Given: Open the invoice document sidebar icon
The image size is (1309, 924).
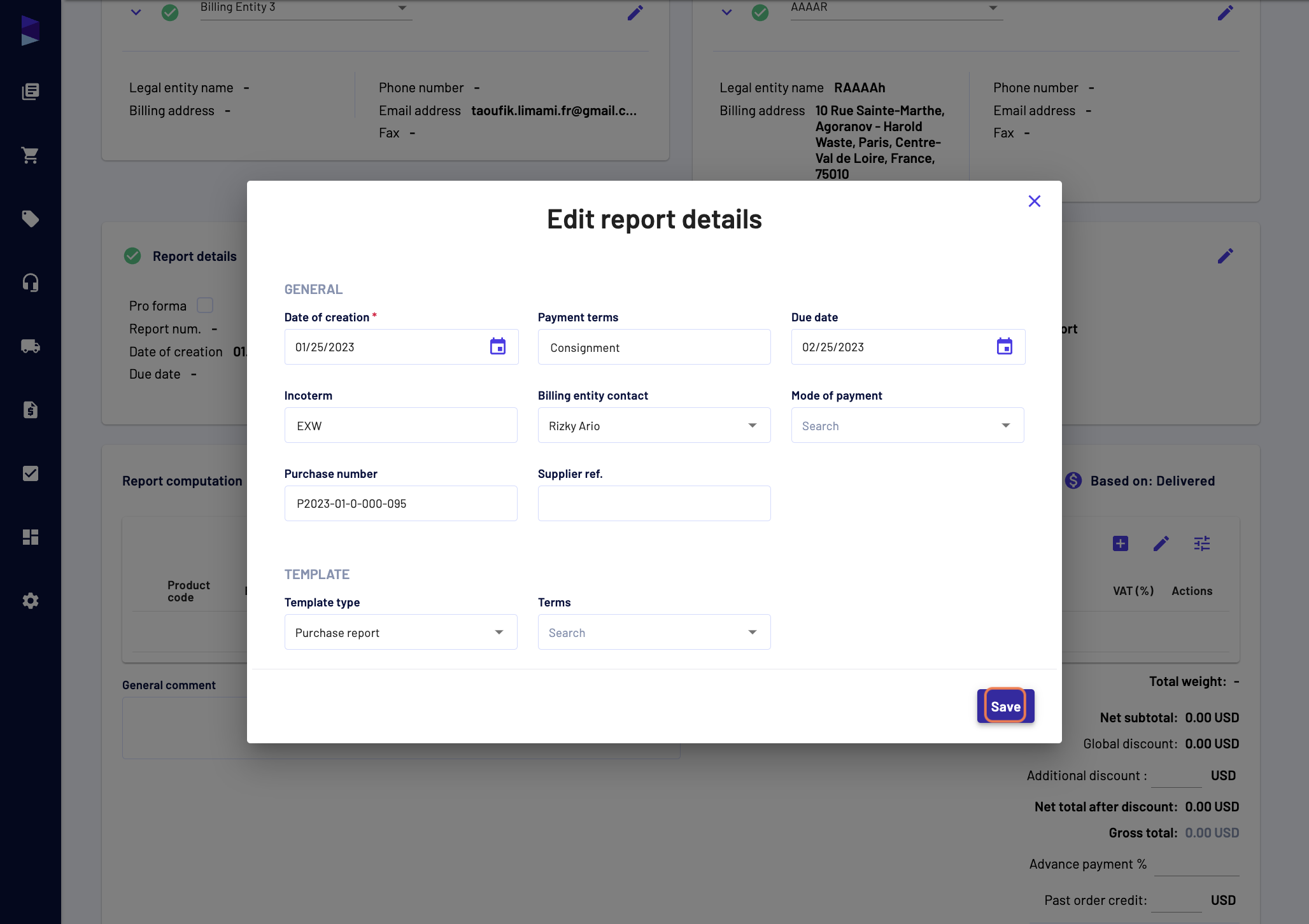Looking at the screenshot, I should [x=30, y=410].
